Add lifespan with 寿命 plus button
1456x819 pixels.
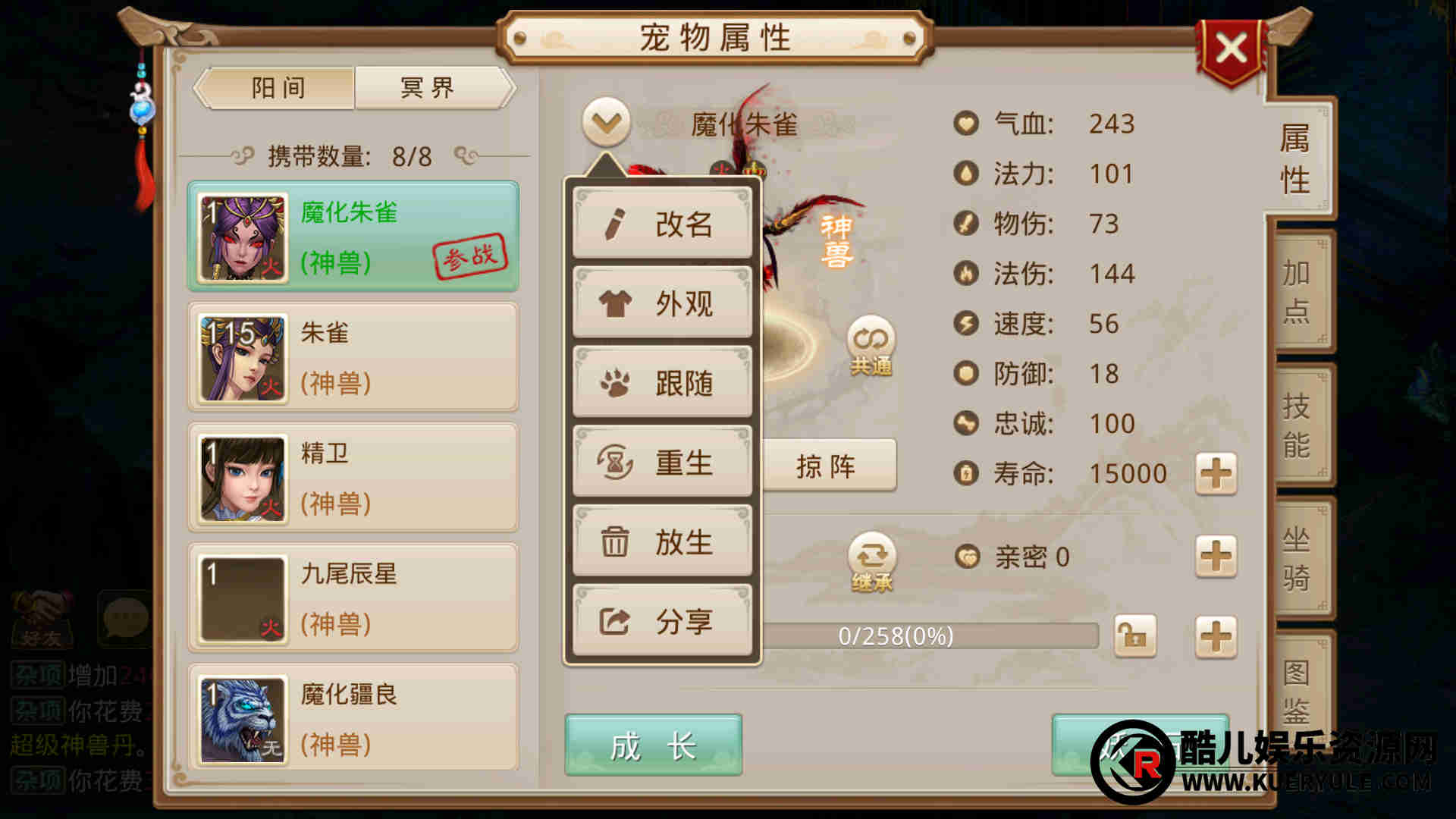pos(1216,475)
